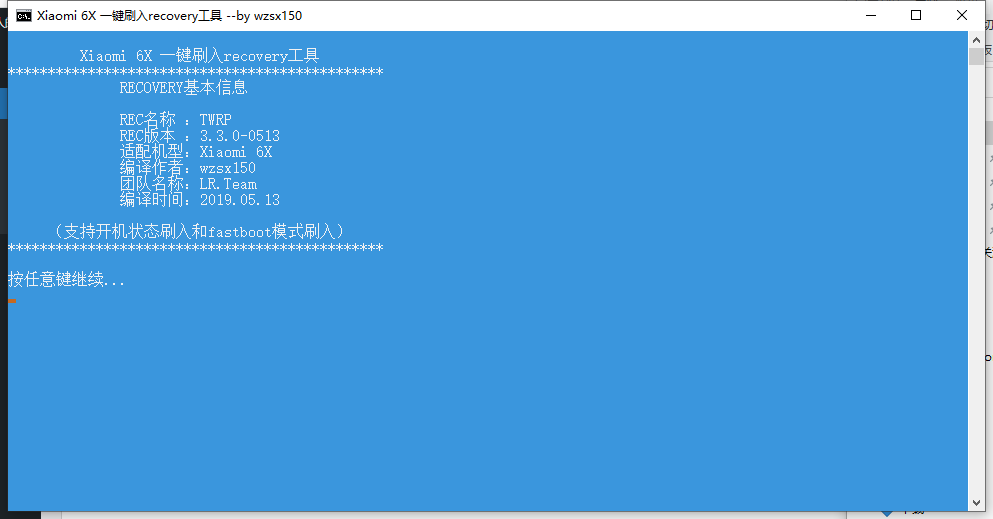Minimize the Xiaomi 6X recovery tool window
993x519 pixels.
click(x=871, y=15)
